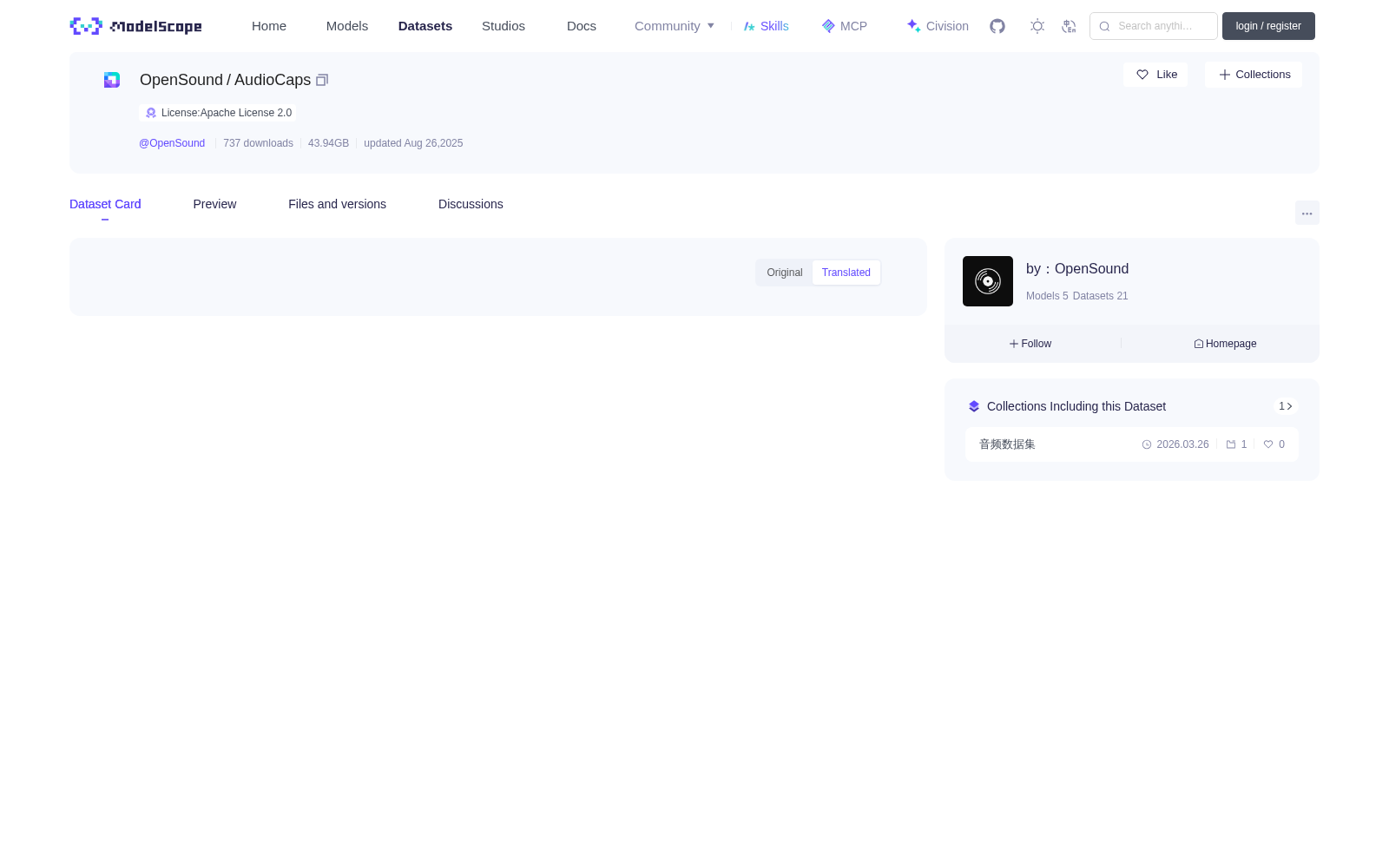1389x868 pixels.
Task: Click the 43.94GB size text
Action: (328, 143)
